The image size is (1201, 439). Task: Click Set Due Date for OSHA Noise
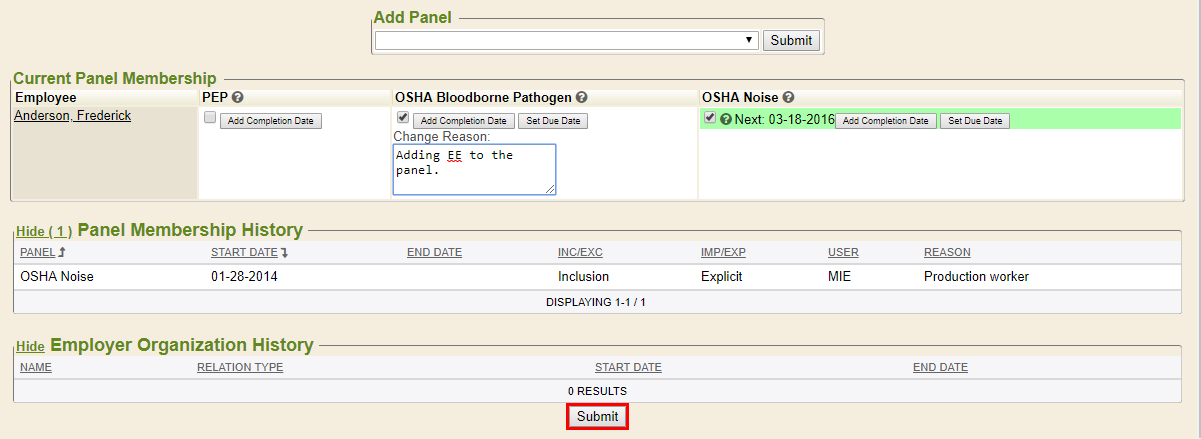coord(975,121)
